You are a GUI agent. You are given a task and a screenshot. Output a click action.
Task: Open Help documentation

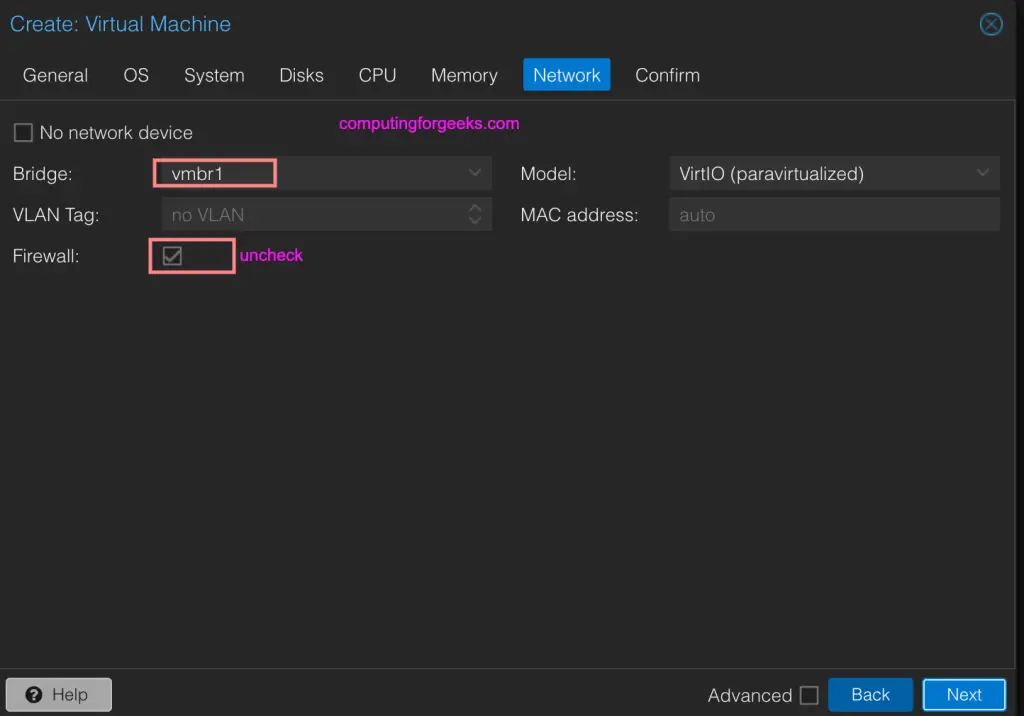pos(59,694)
